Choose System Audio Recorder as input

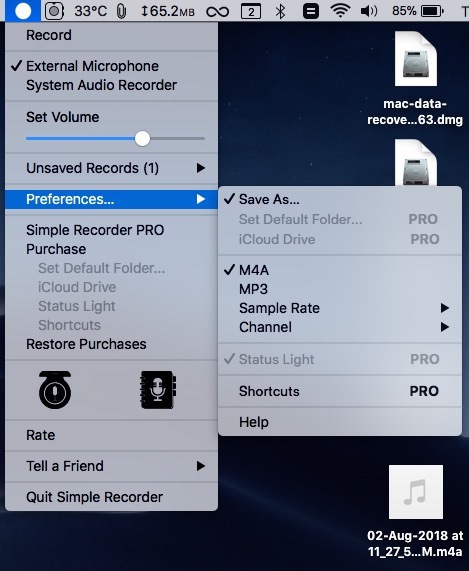click(x=111, y=85)
